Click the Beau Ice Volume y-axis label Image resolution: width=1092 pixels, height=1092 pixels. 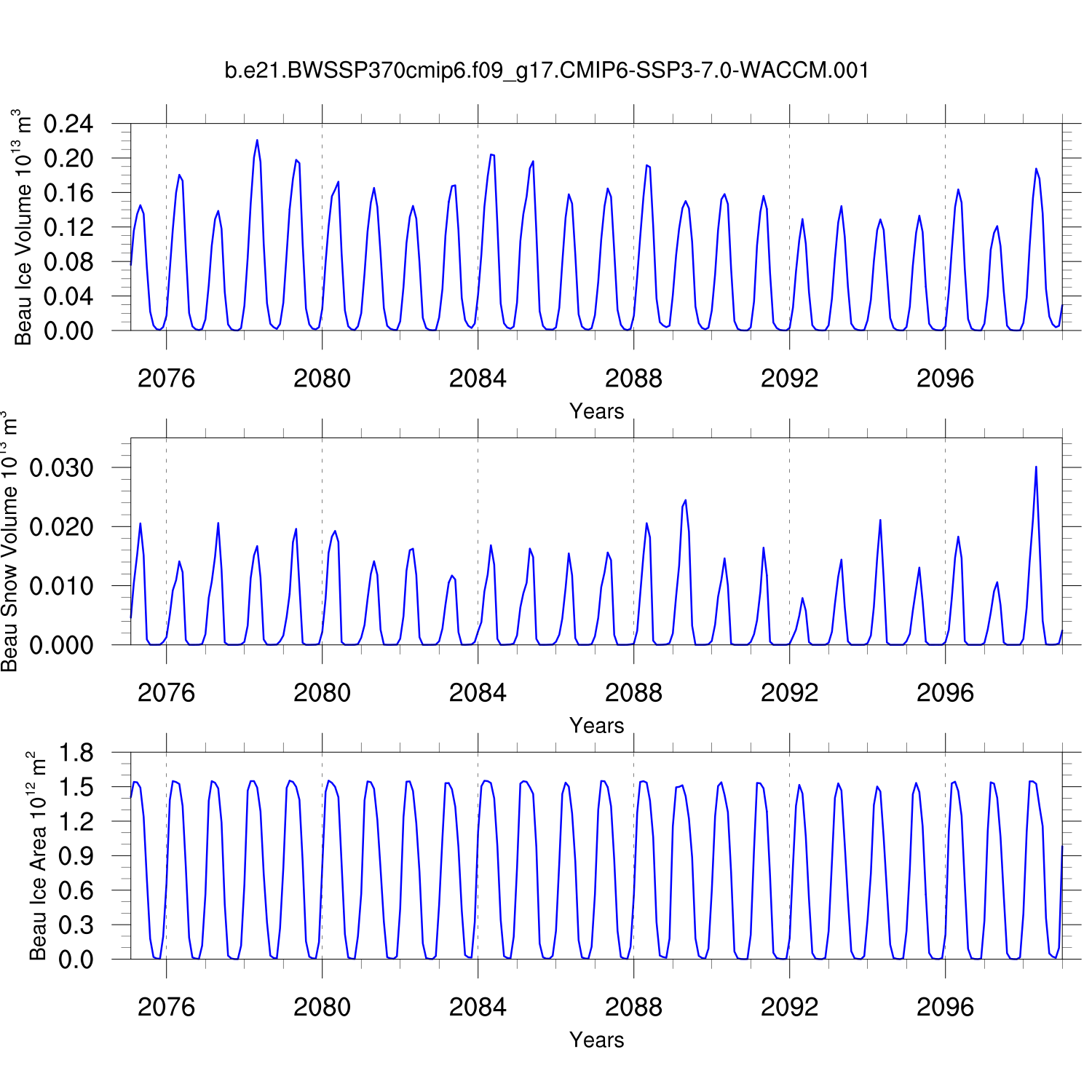click(x=23, y=227)
